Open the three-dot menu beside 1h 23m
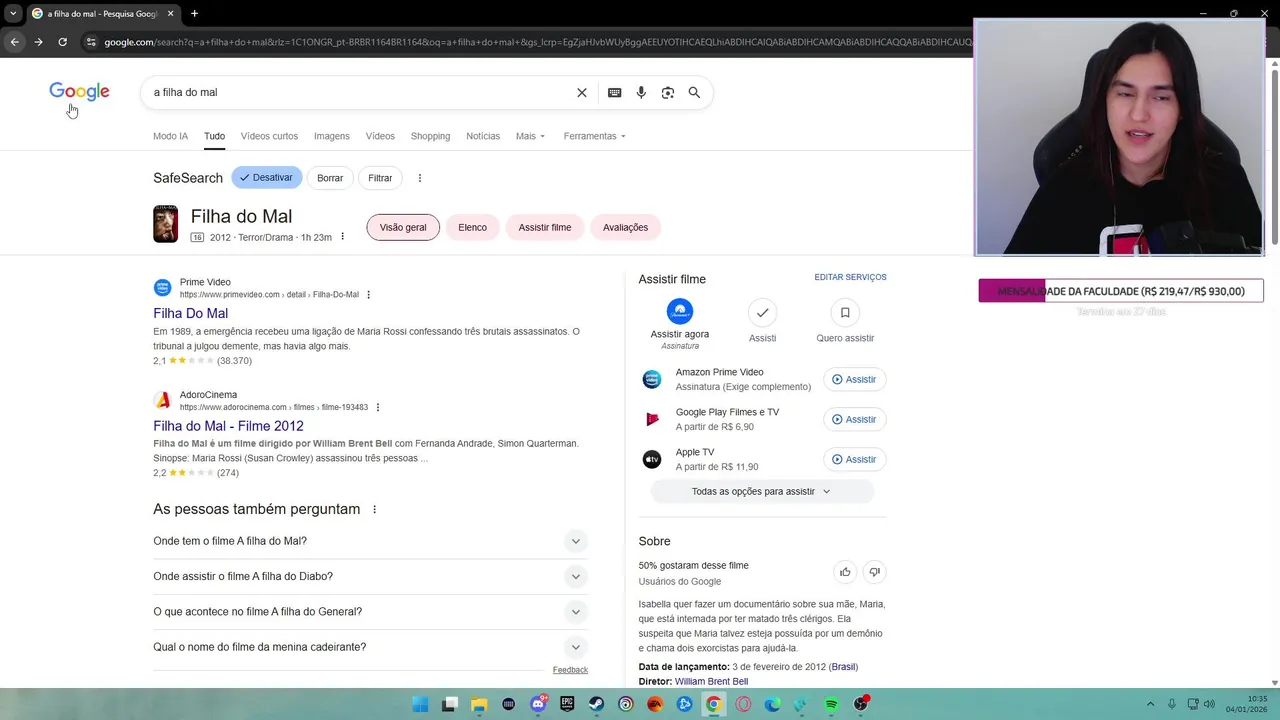 tap(342, 237)
